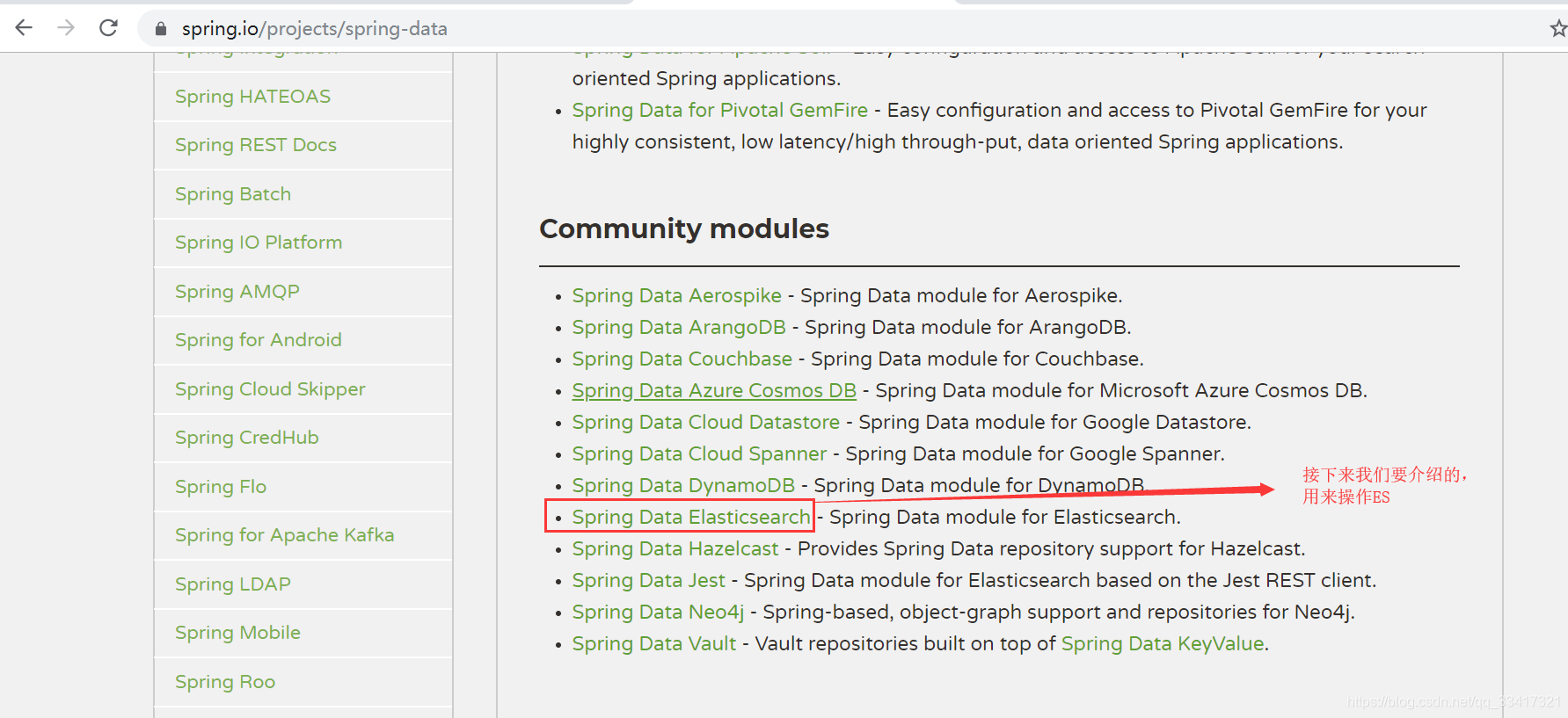The width and height of the screenshot is (1568, 718).
Task: Open Spring IO Platform sidebar item
Action: pos(259,243)
